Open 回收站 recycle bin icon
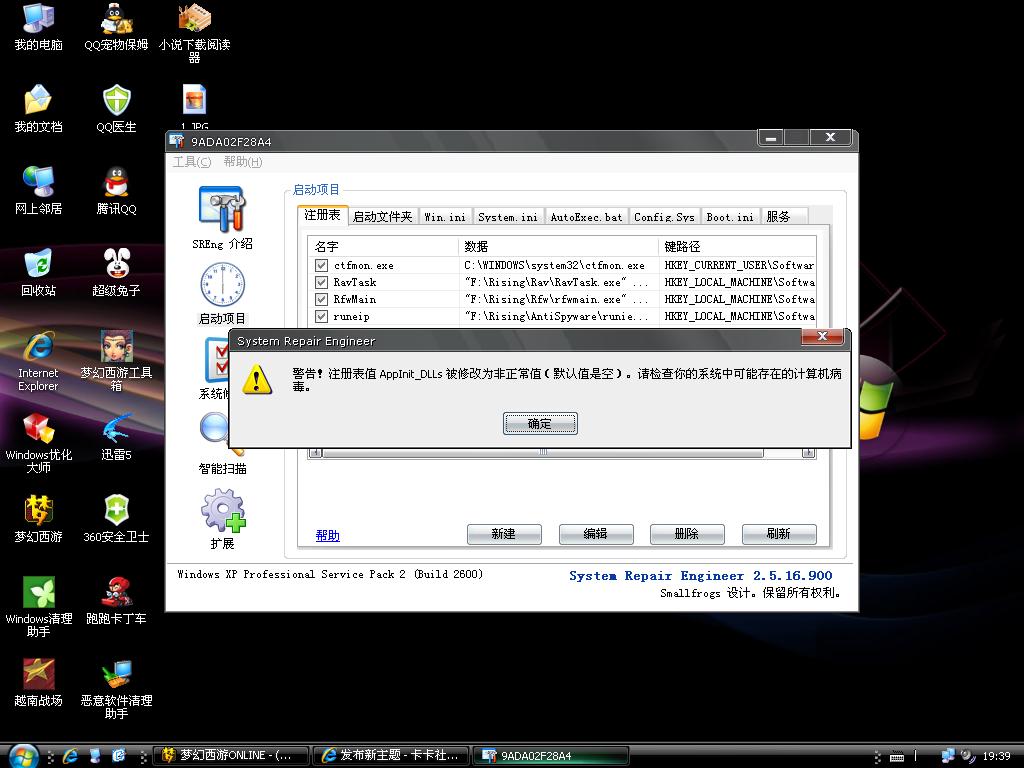The width and height of the screenshot is (1024, 768). pyautogui.click(x=39, y=272)
